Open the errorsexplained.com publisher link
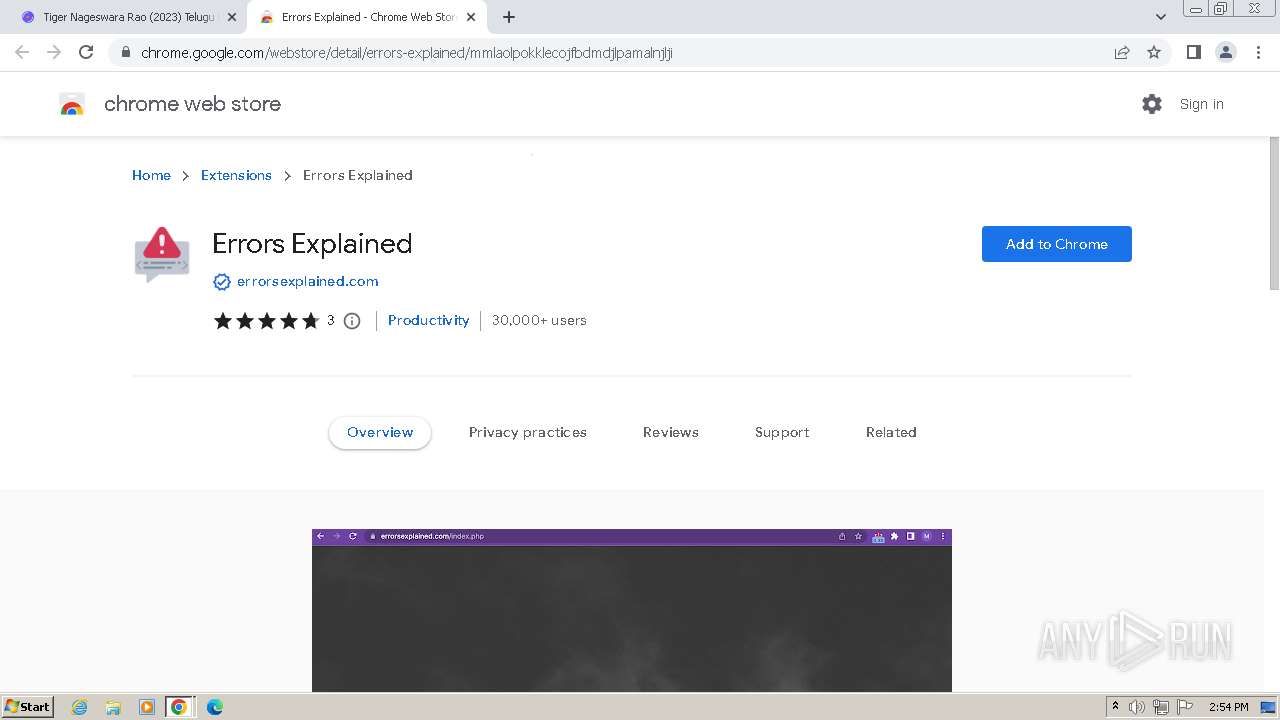The height and width of the screenshot is (720, 1280). coord(307,282)
